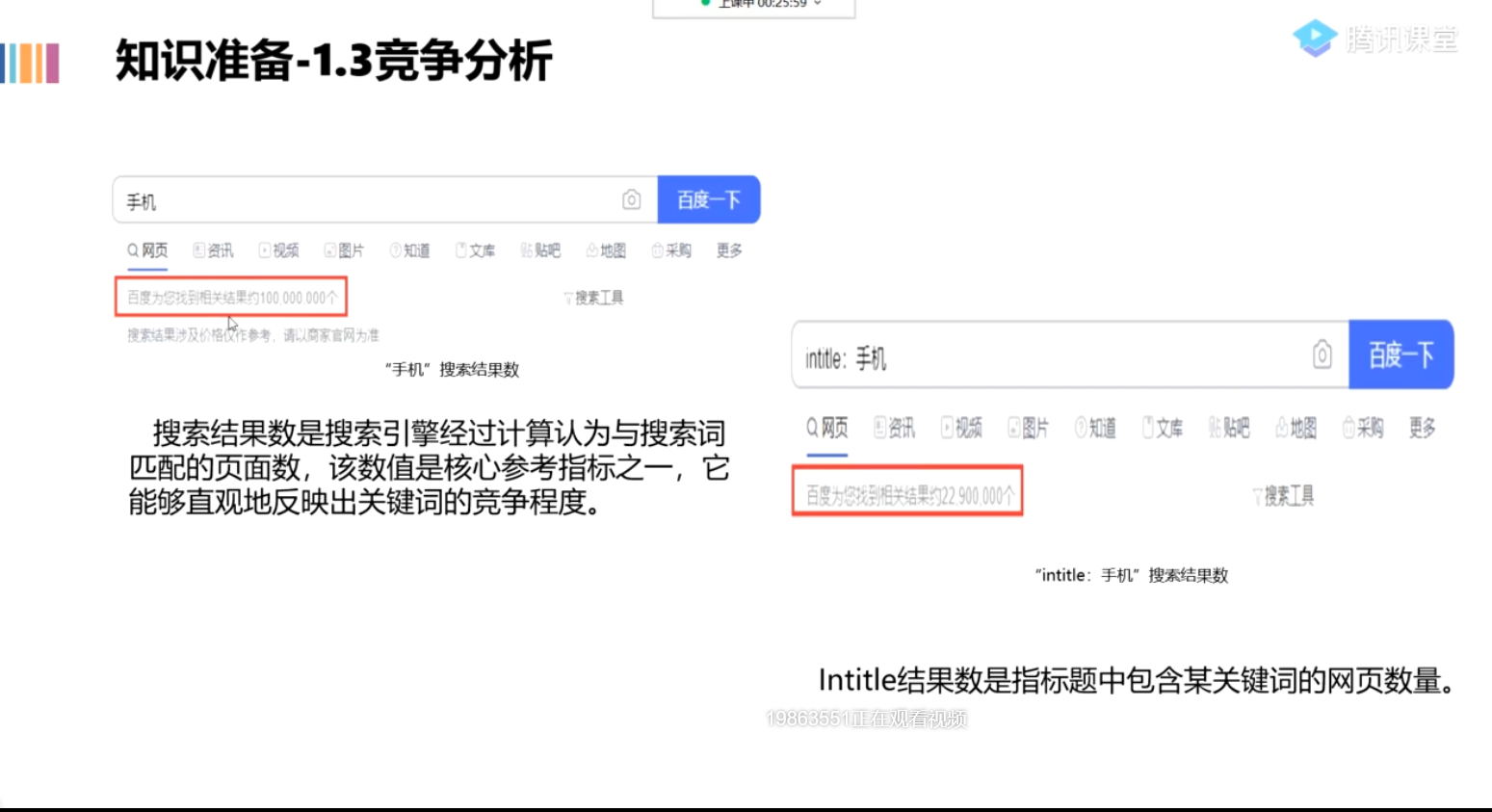Select 贴吧 tab under the intitle search
This screenshot has width=1492, height=812.
pos(1230,428)
